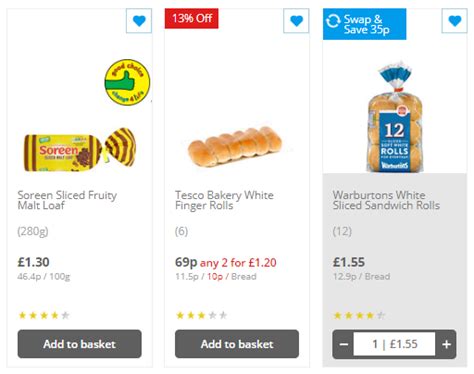
Task: Click the Warburtons quantity field showing 1 | £1.55
Action: [395, 344]
